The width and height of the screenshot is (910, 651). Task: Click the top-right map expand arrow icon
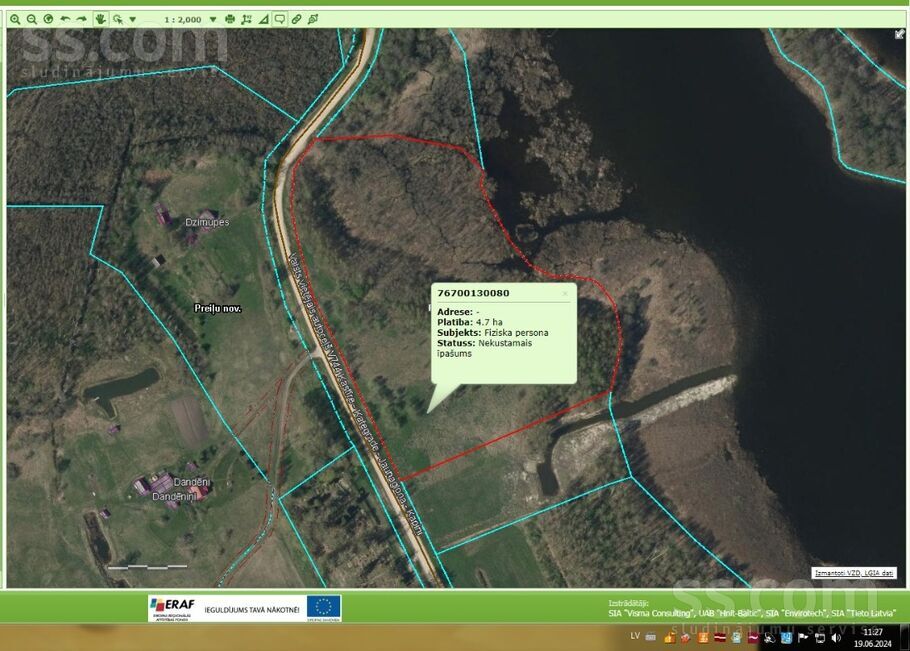(x=899, y=34)
